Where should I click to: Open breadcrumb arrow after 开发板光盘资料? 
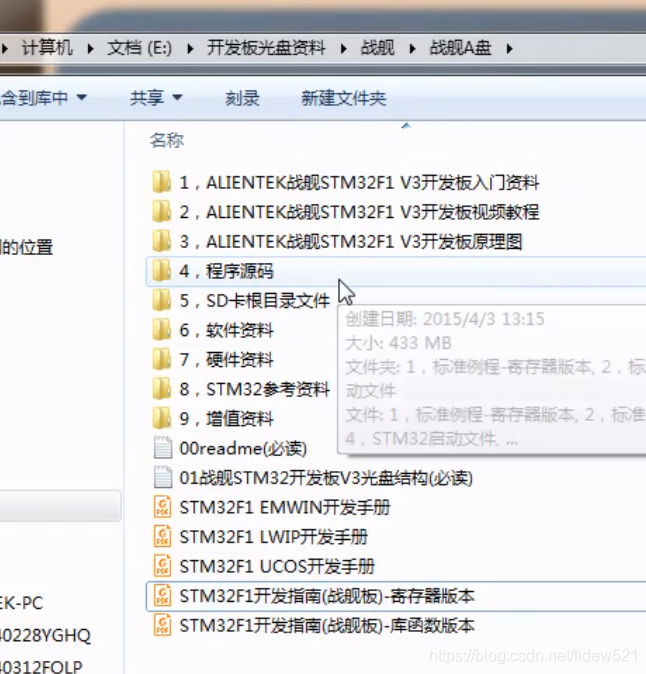343,49
